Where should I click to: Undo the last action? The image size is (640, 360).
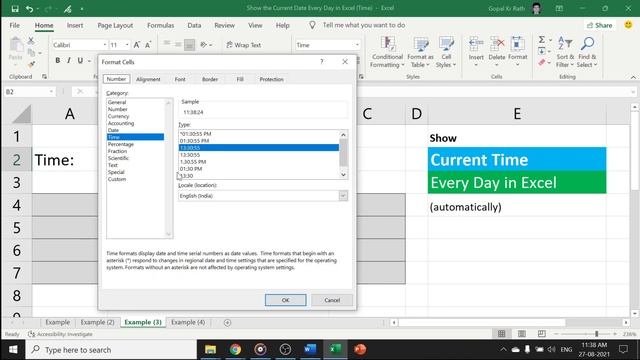[29, 9]
